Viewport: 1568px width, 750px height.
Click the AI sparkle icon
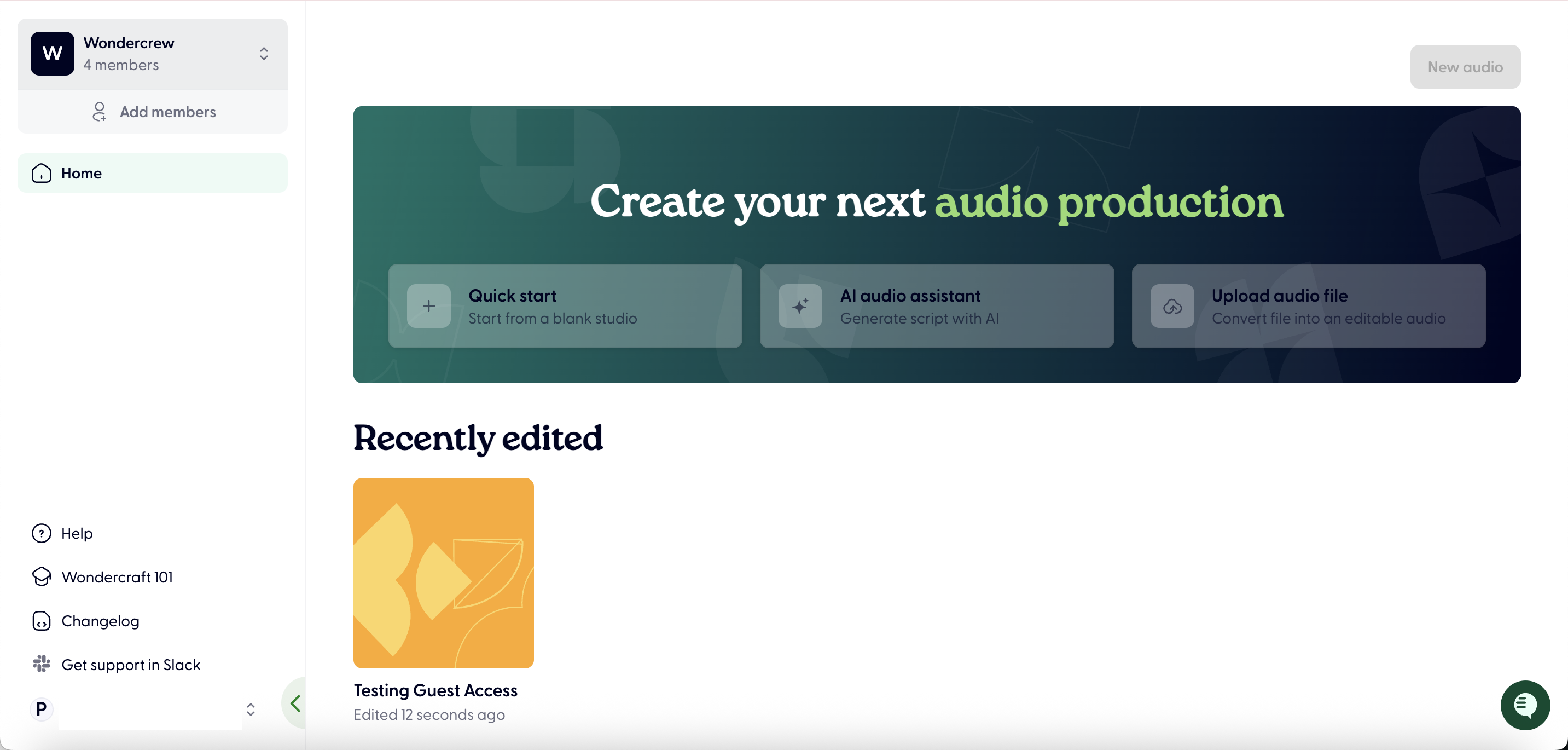[x=800, y=306]
